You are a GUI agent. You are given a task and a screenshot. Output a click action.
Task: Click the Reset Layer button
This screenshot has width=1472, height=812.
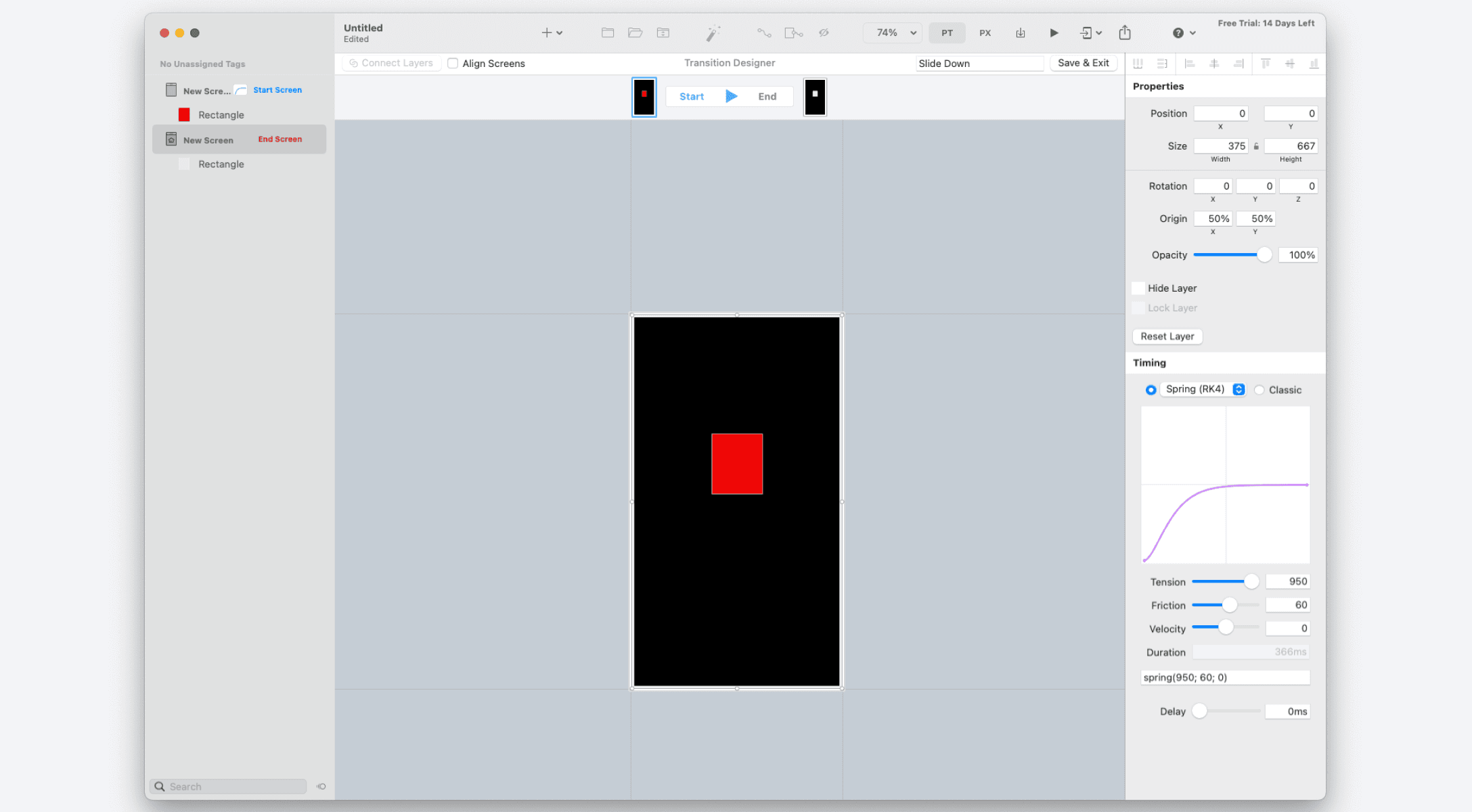1167,336
